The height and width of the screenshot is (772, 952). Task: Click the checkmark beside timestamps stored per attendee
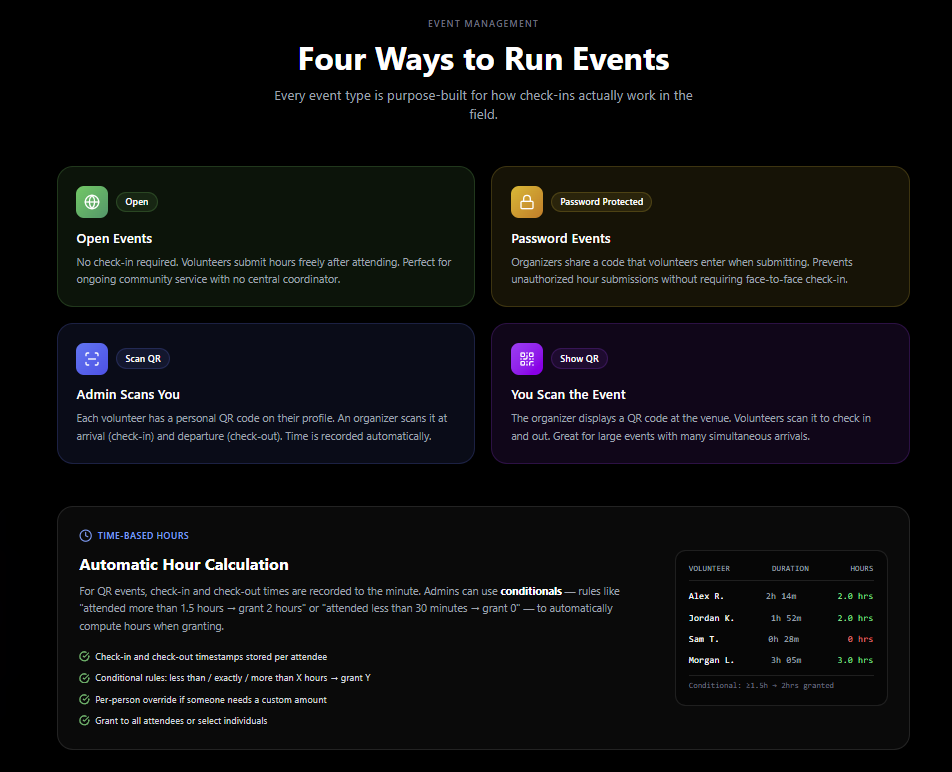(x=84, y=656)
